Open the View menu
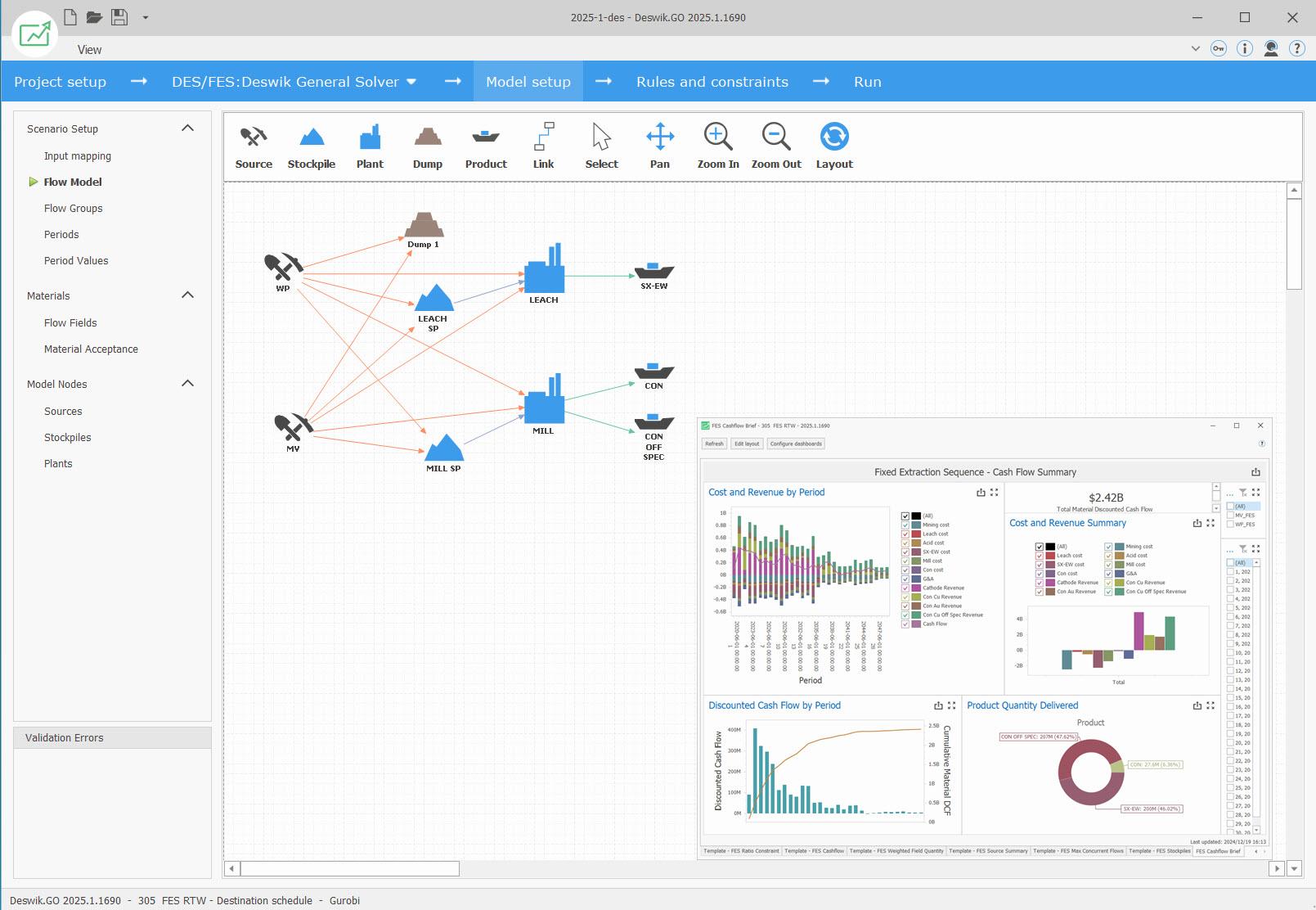 click(x=90, y=50)
